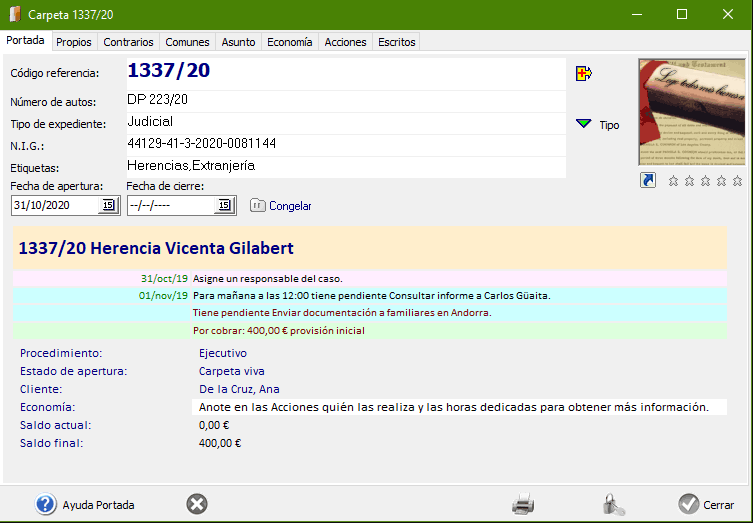Viewport: 753px width, 523px height.
Task: Go to the Escritos tab
Action: pos(396,42)
